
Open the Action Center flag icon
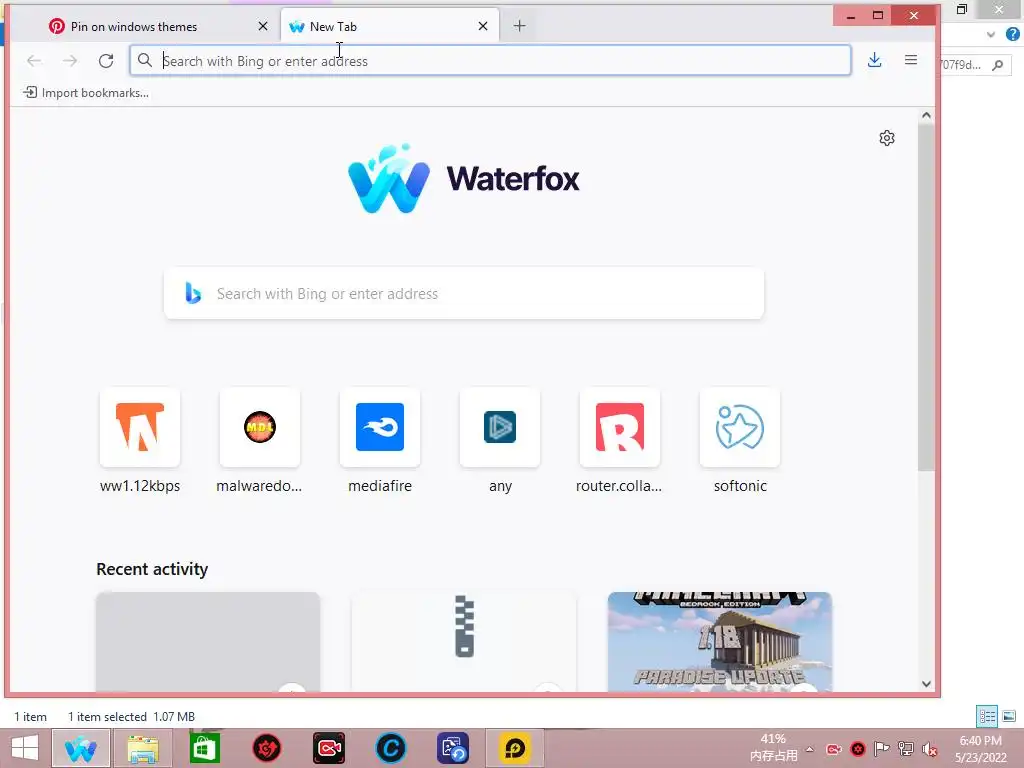coord(881,749)
